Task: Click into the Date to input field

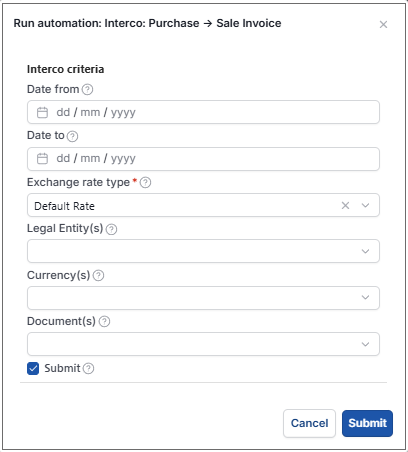Action: [203, 159]
